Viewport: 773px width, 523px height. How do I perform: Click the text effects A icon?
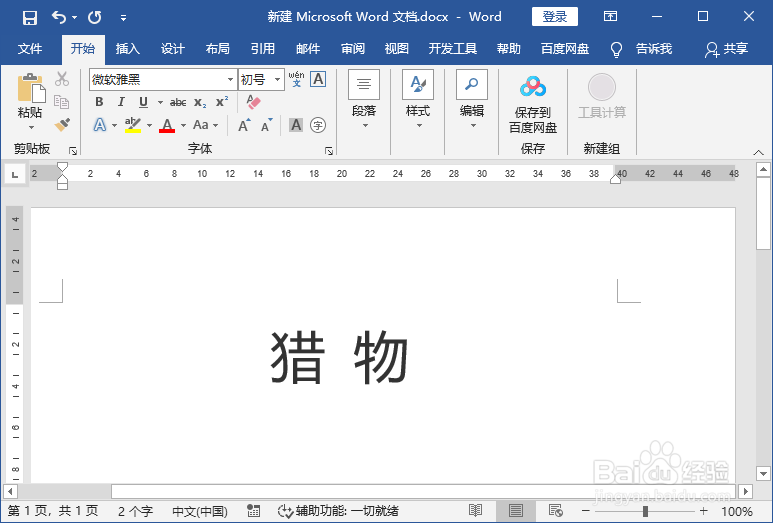click(x=100, y=125)
